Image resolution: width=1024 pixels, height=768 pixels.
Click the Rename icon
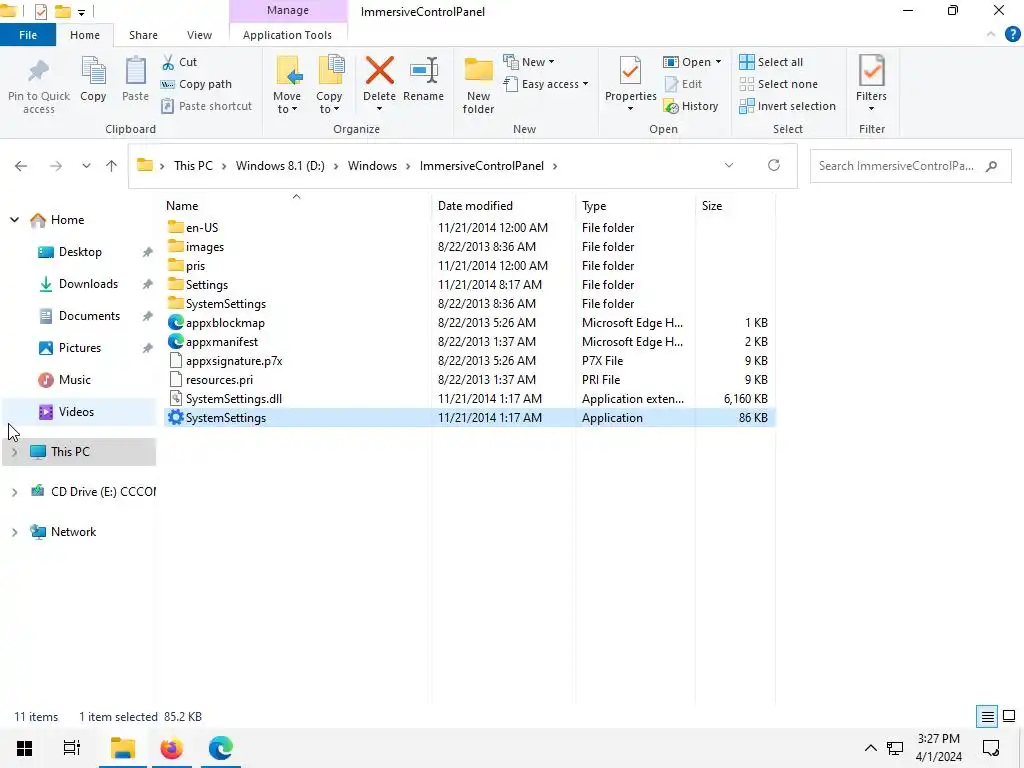pos(423,71)
